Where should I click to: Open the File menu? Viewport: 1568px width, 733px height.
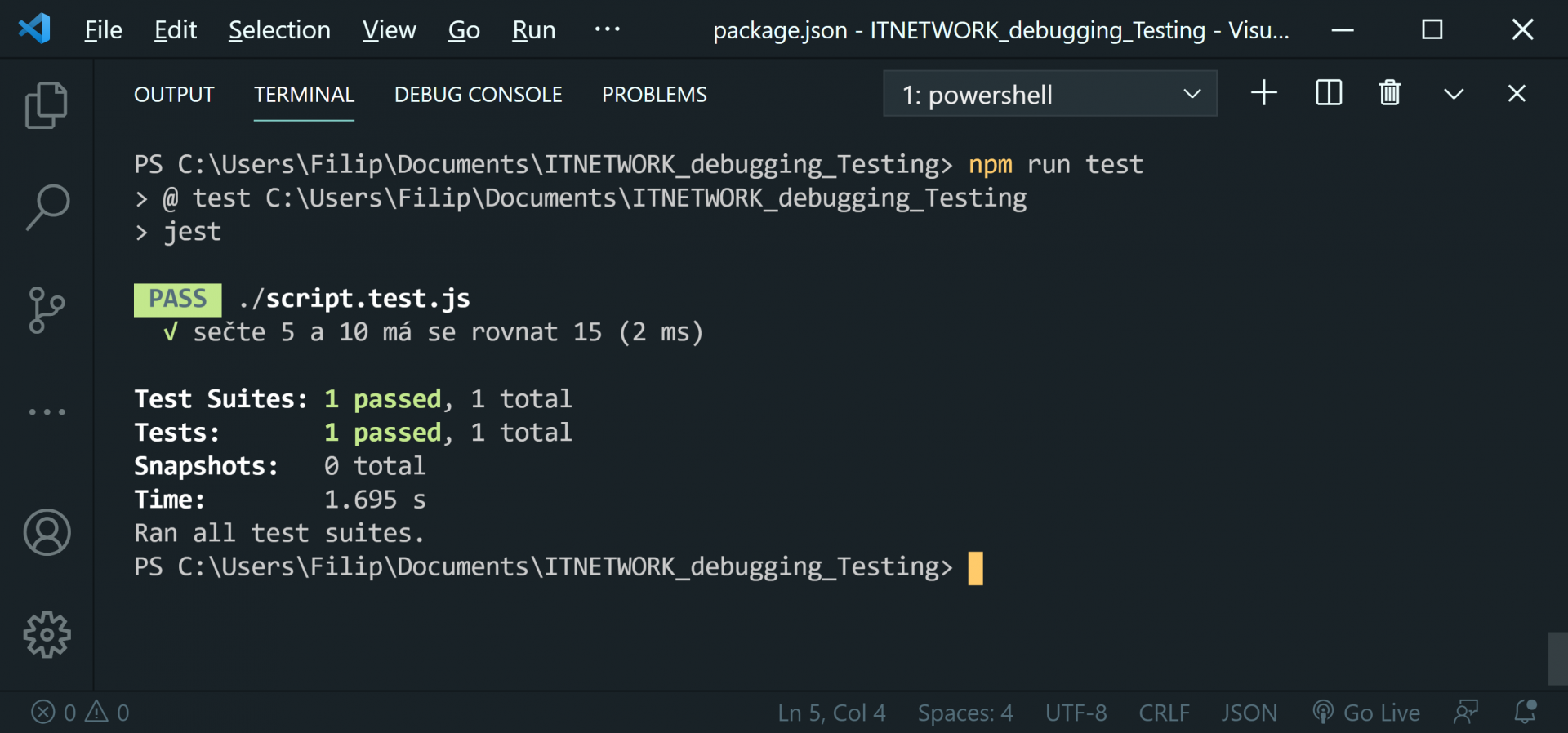103,30
